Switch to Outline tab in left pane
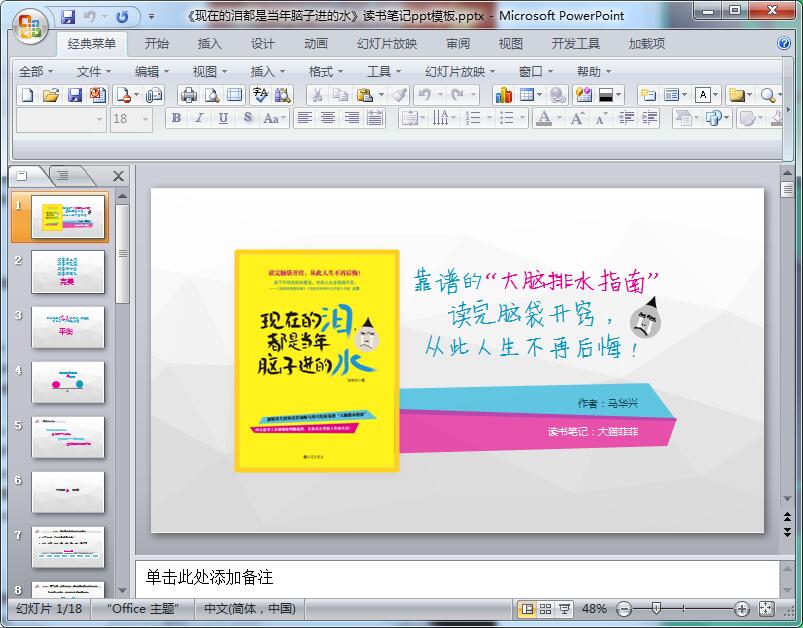This screenshot has height=628, width=803. tap(63, 176)
